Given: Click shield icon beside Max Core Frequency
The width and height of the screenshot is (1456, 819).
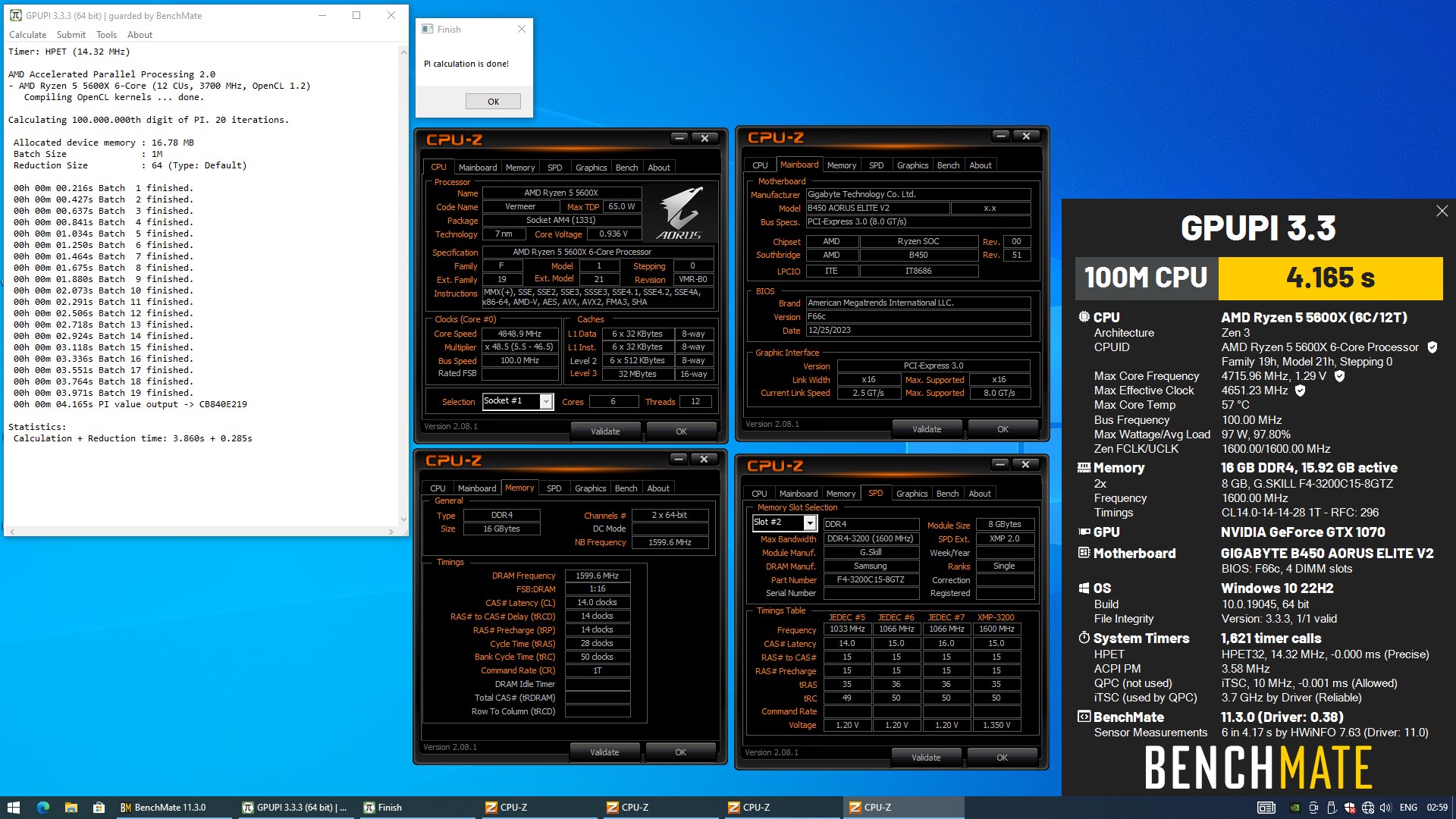Looking at the screenshot, I should point(1339,376).
